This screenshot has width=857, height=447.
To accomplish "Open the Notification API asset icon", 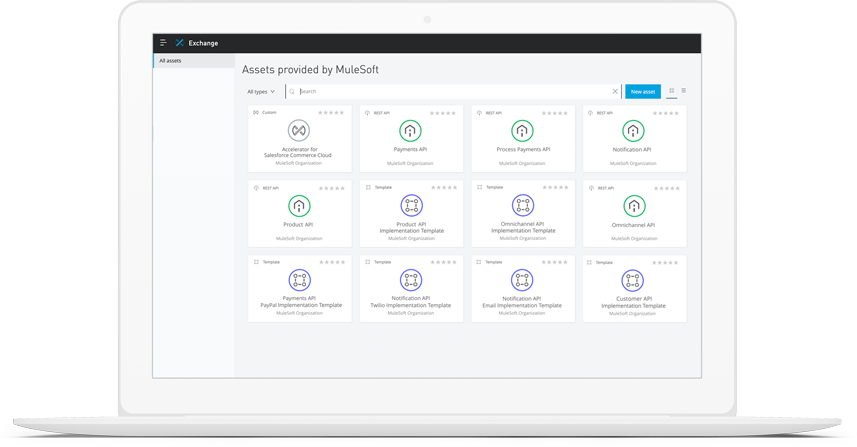I will (x=633, y=131).
